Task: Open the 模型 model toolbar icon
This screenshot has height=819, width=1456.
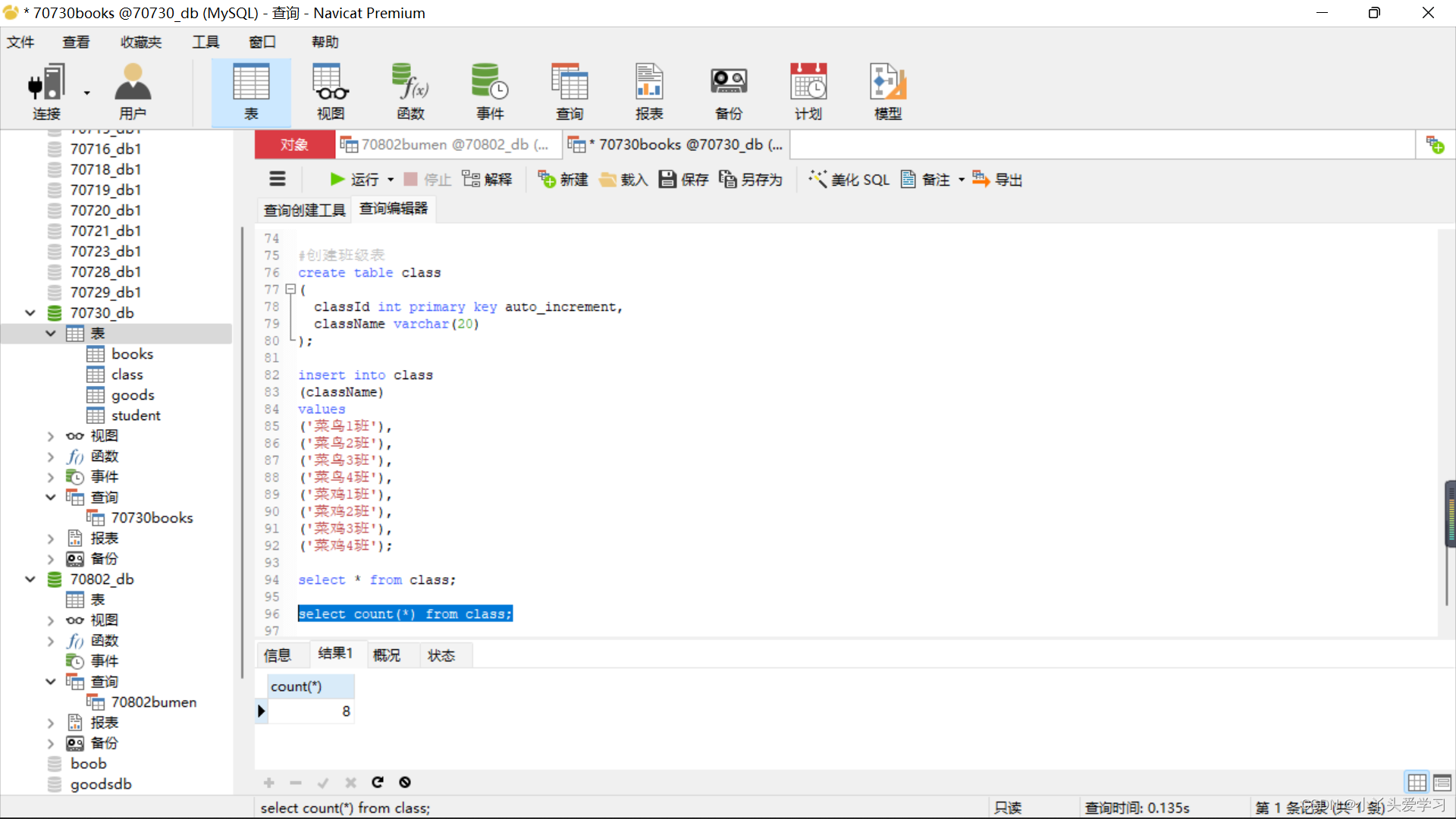Action: [888, 92]
